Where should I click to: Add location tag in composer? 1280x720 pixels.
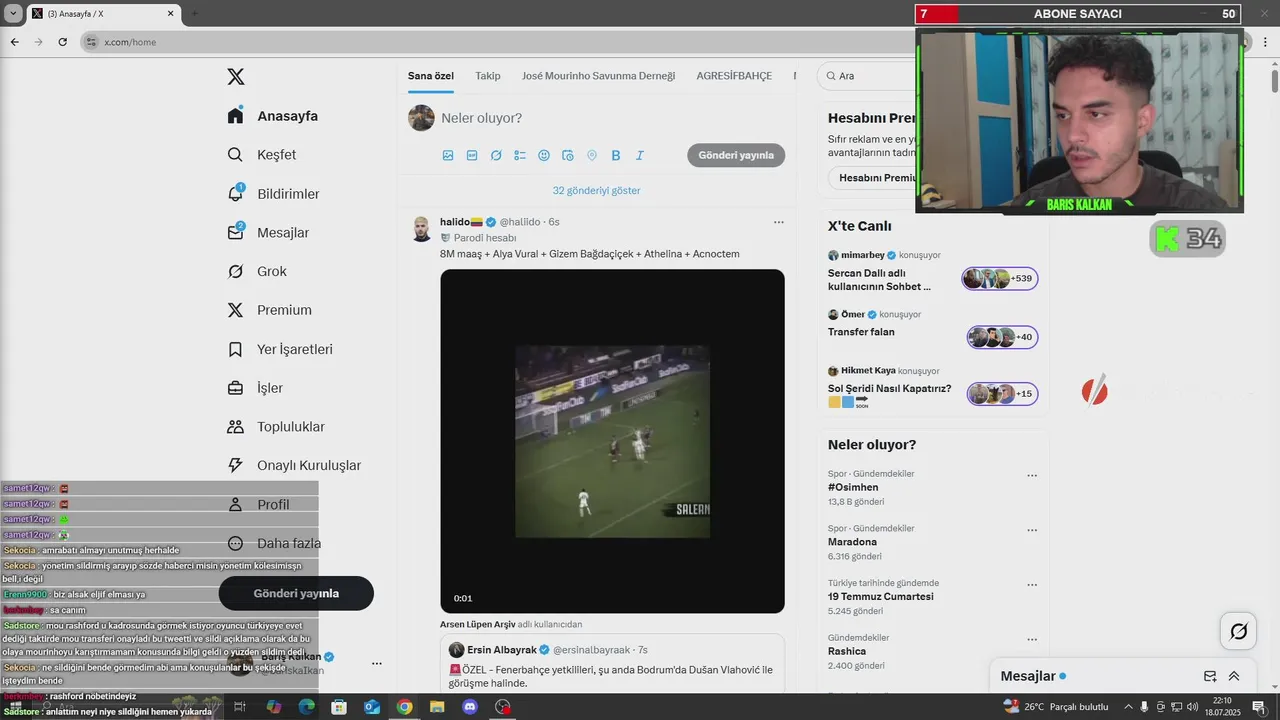(x=592, y=155)
